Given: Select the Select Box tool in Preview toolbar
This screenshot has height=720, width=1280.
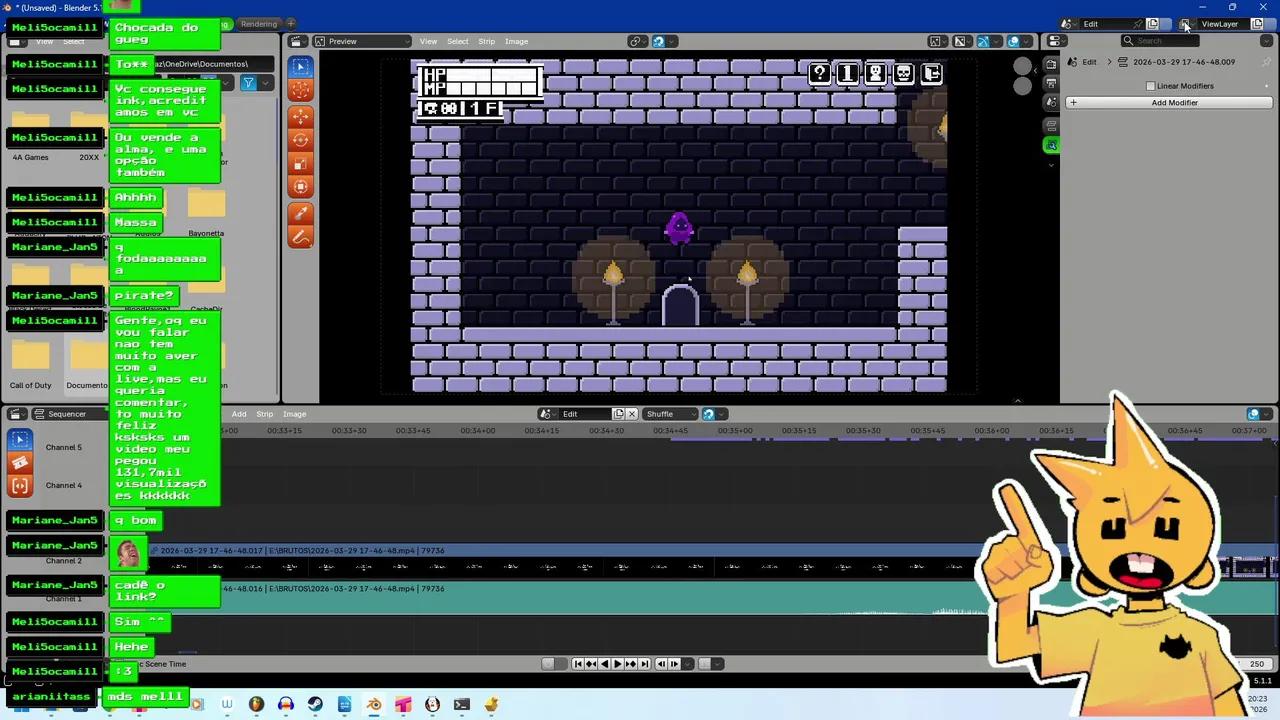Looking at the screenshot, I should point(300,67).
